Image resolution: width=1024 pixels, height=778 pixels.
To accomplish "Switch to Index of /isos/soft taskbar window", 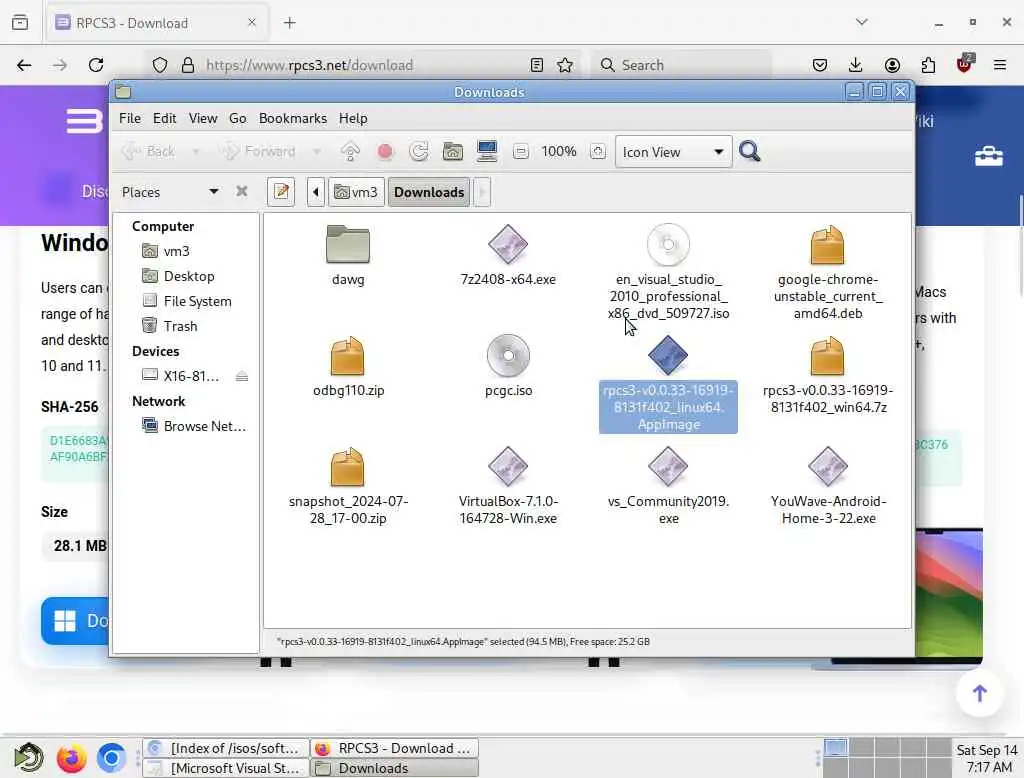I will pyautogui.click(x=226, y=748).
